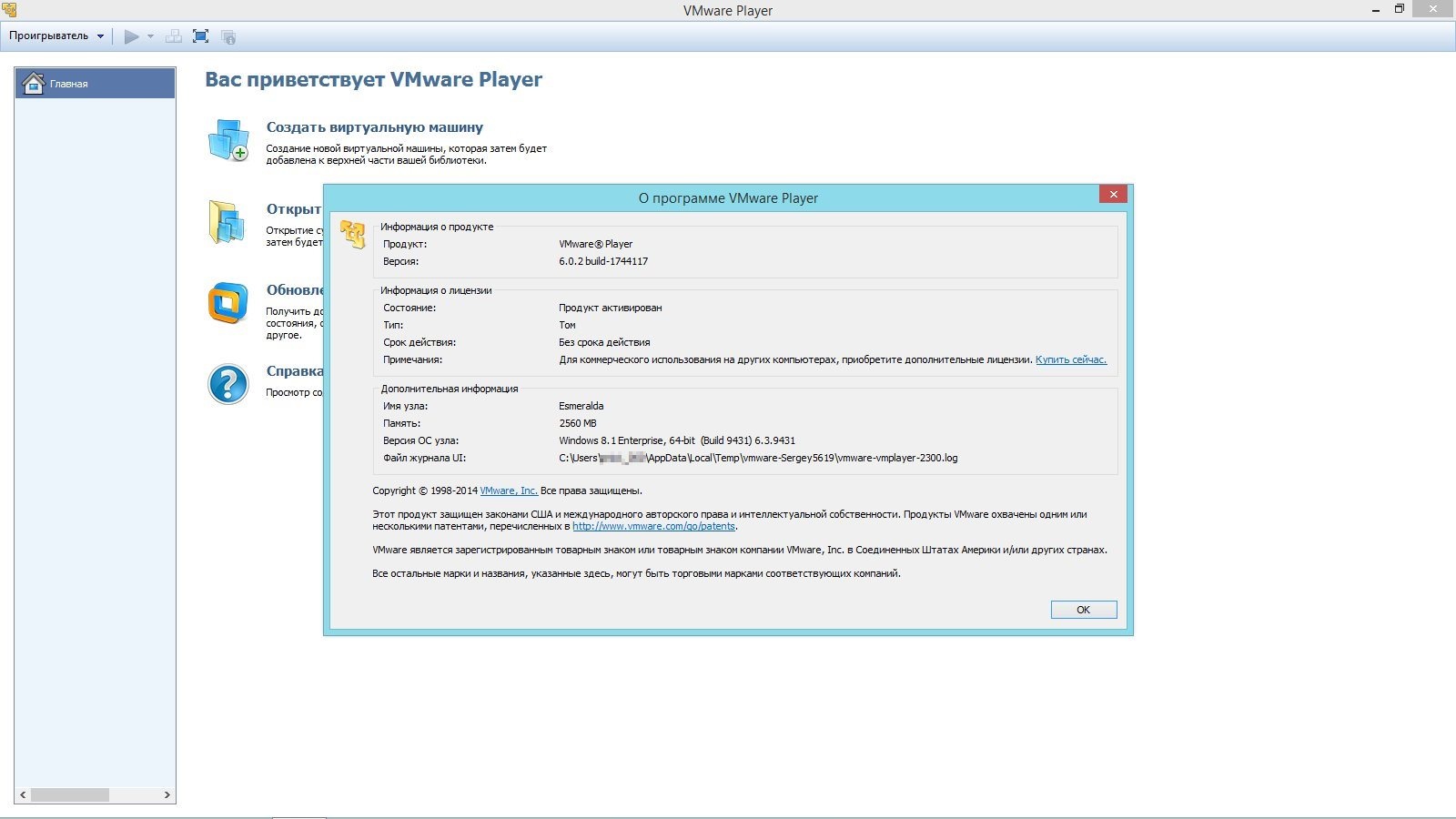Click the Power On play icon
Viewport: 1456px width, 819px height.
131,36
